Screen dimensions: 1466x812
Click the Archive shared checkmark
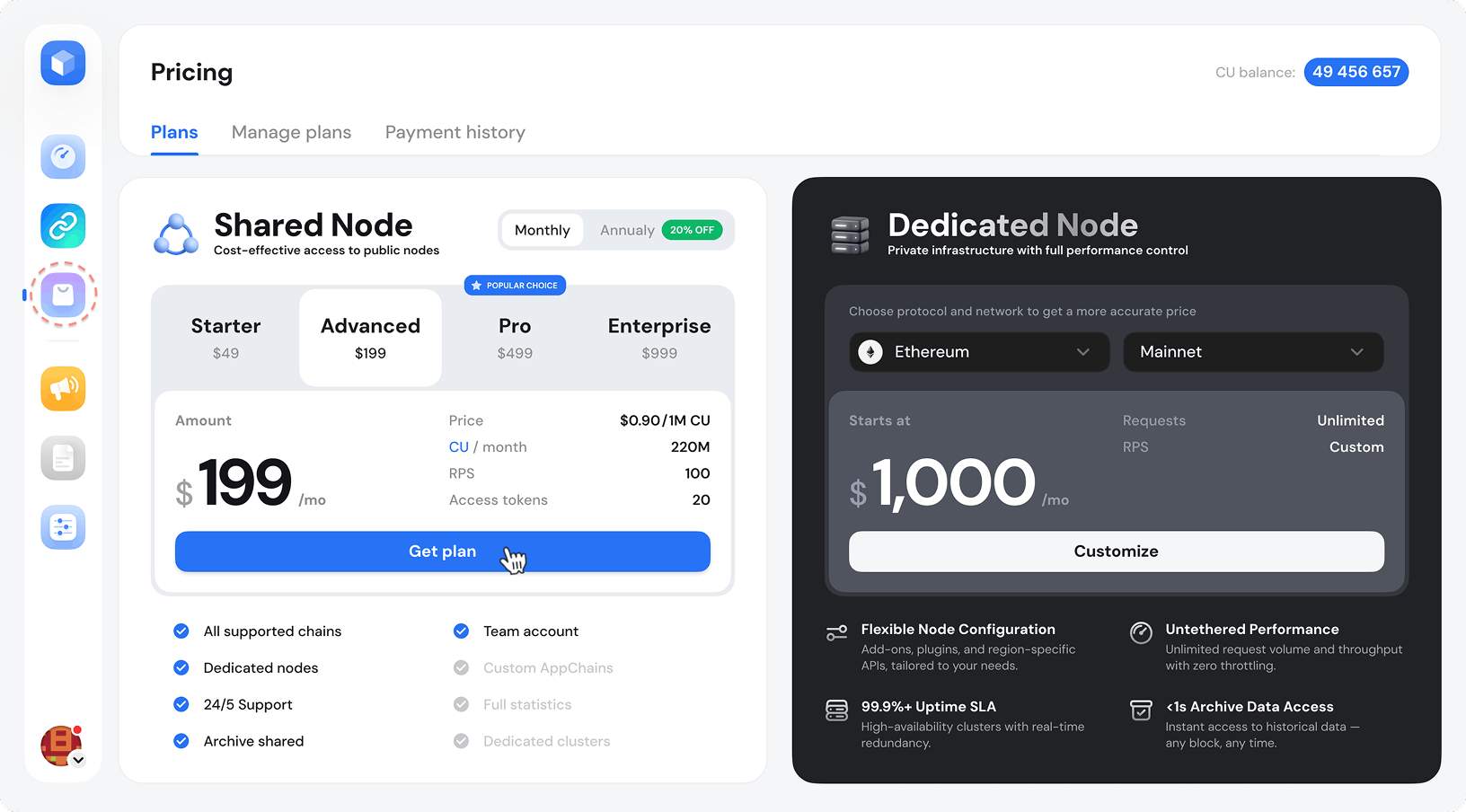coord(181,741)
